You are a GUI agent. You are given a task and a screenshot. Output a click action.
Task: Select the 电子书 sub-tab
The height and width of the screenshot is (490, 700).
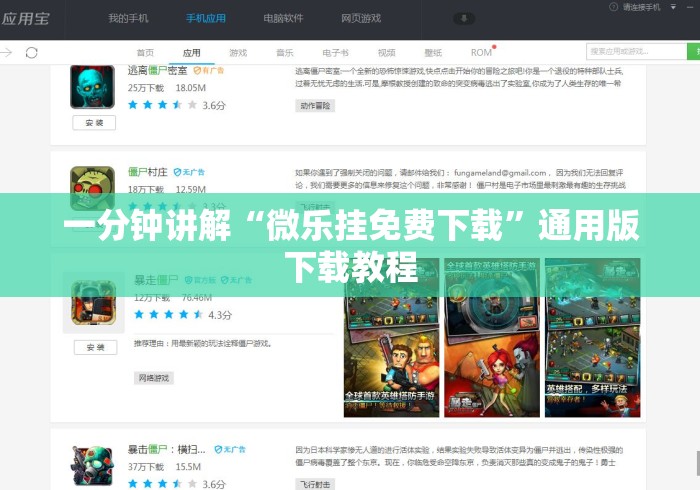[x=335, y=53]
